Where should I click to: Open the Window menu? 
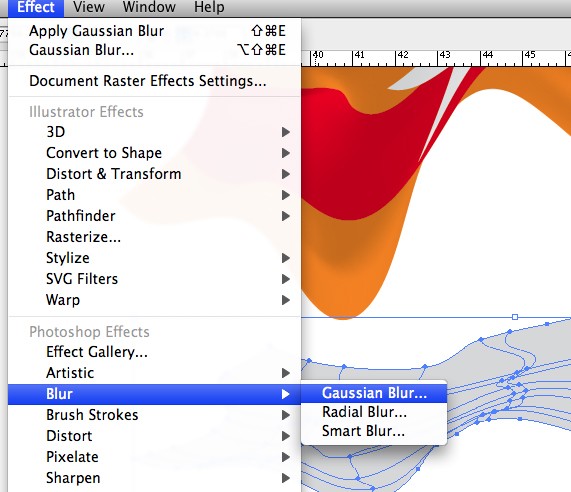[149, 7]
